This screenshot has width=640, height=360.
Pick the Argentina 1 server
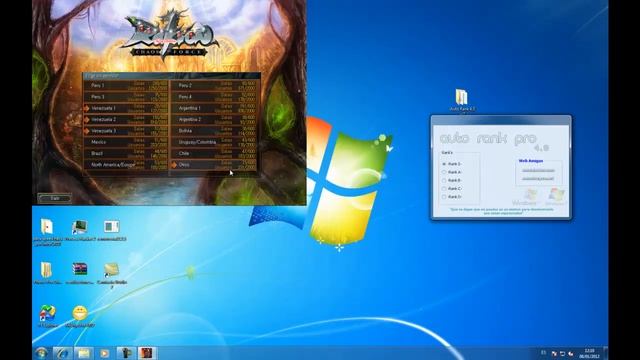213,108
